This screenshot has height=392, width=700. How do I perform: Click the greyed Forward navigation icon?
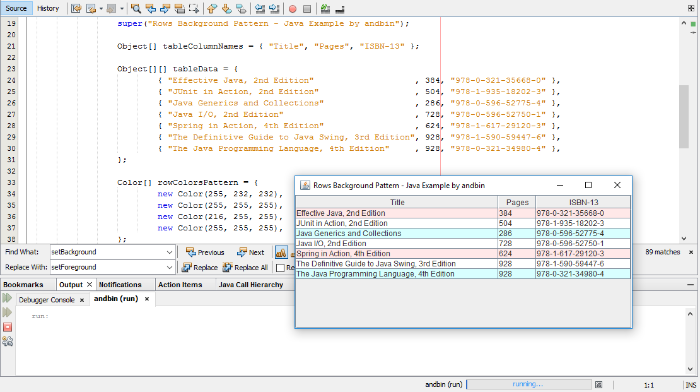point(111,8)
